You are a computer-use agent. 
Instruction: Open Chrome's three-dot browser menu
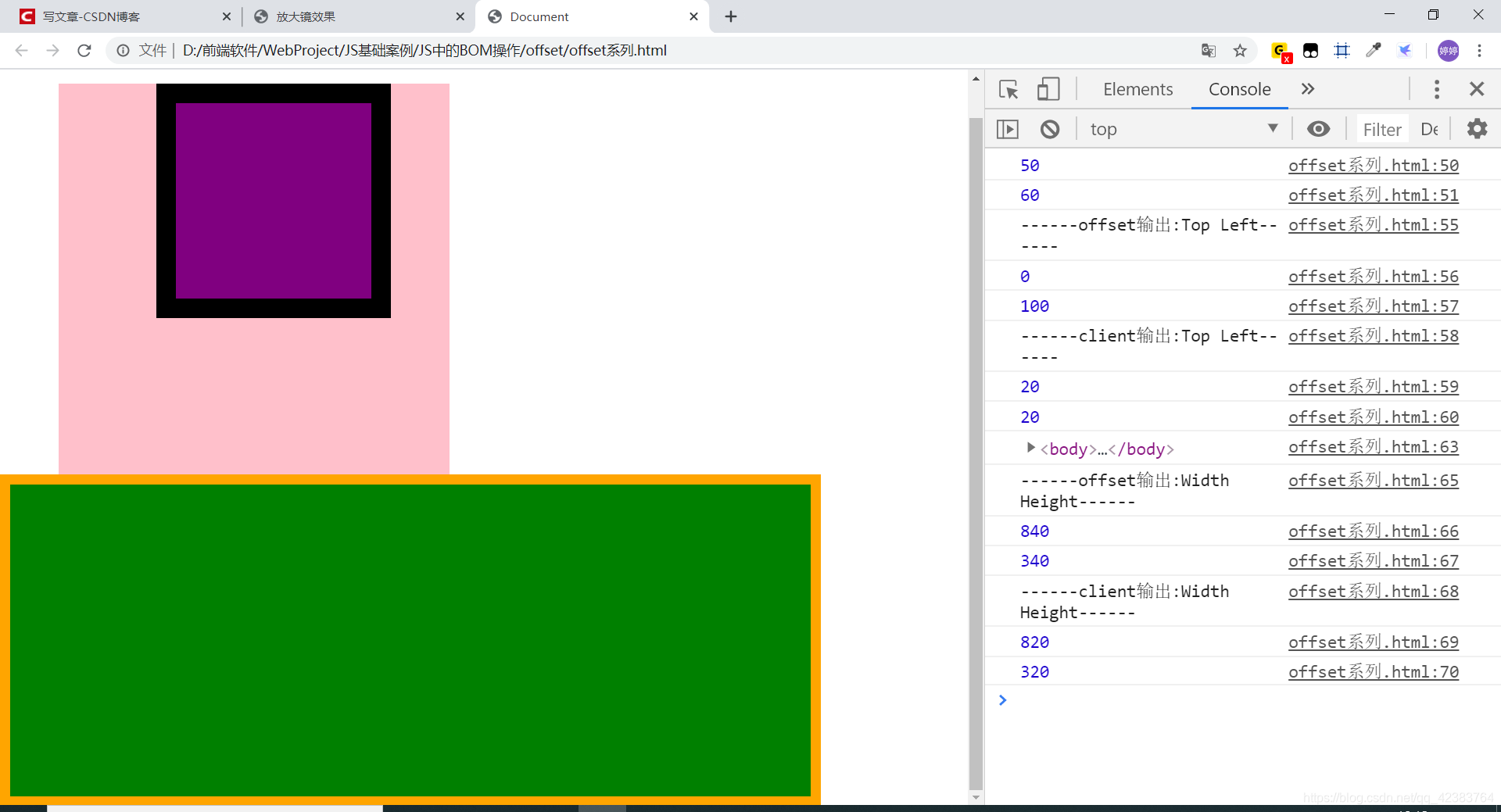pyautogui.click(x=1480, y=50)
